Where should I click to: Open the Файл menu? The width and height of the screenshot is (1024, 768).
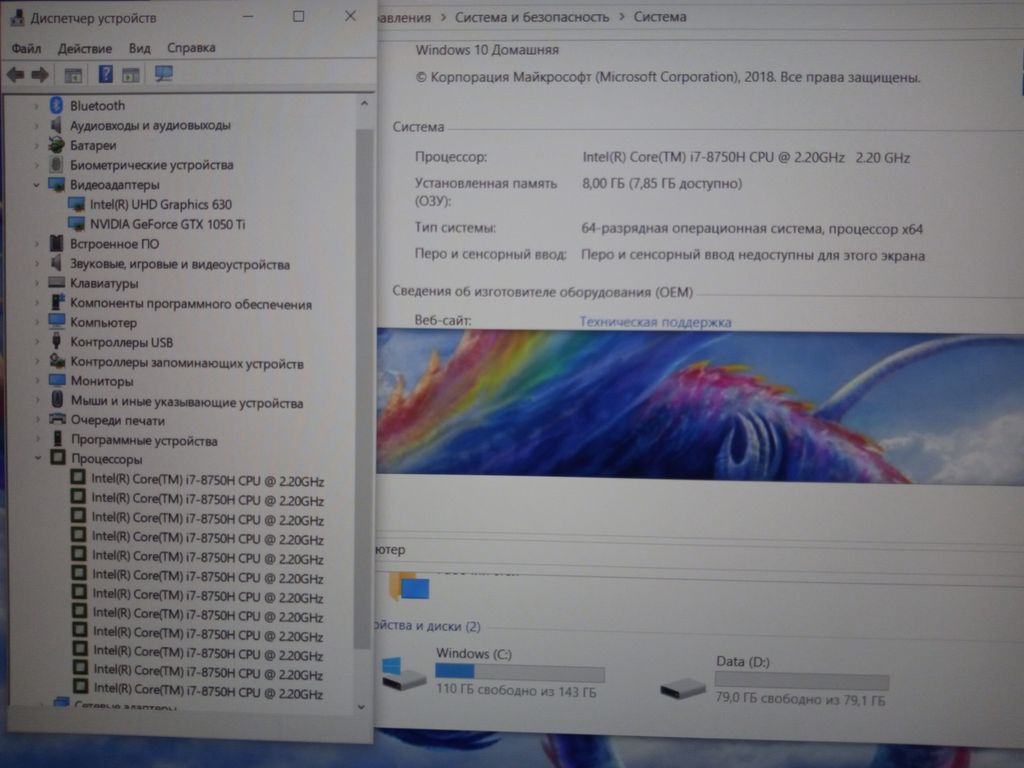26,48
